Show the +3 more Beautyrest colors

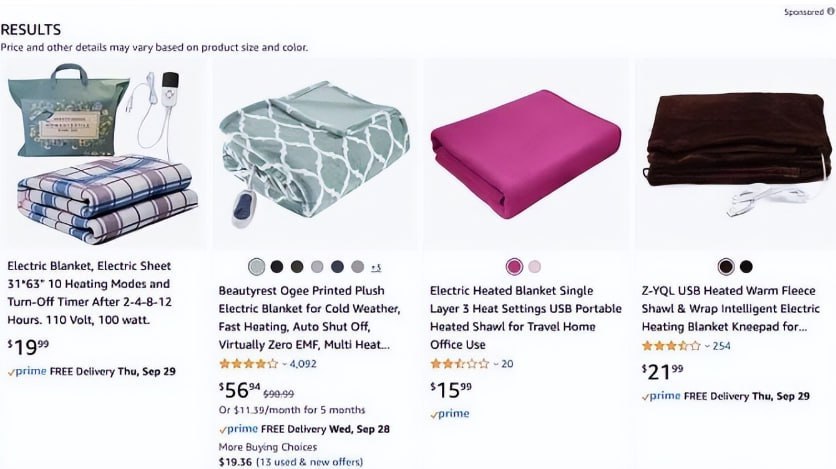[376, 267]
